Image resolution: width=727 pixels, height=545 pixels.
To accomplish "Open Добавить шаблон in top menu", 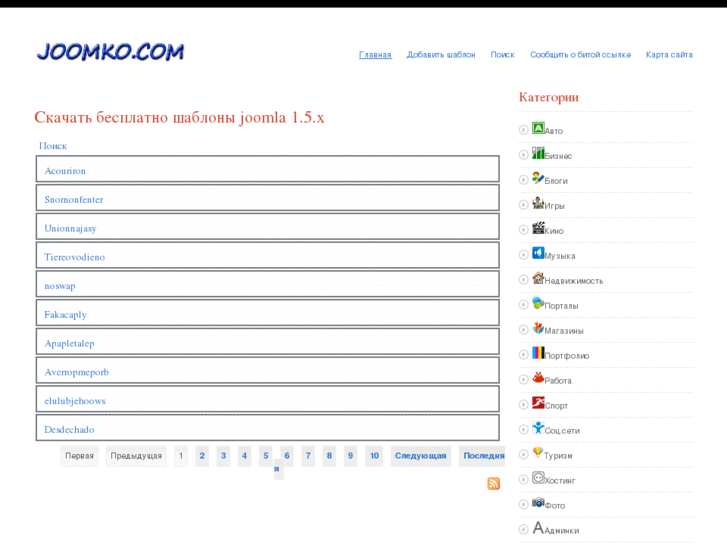I will click(441, 55).
